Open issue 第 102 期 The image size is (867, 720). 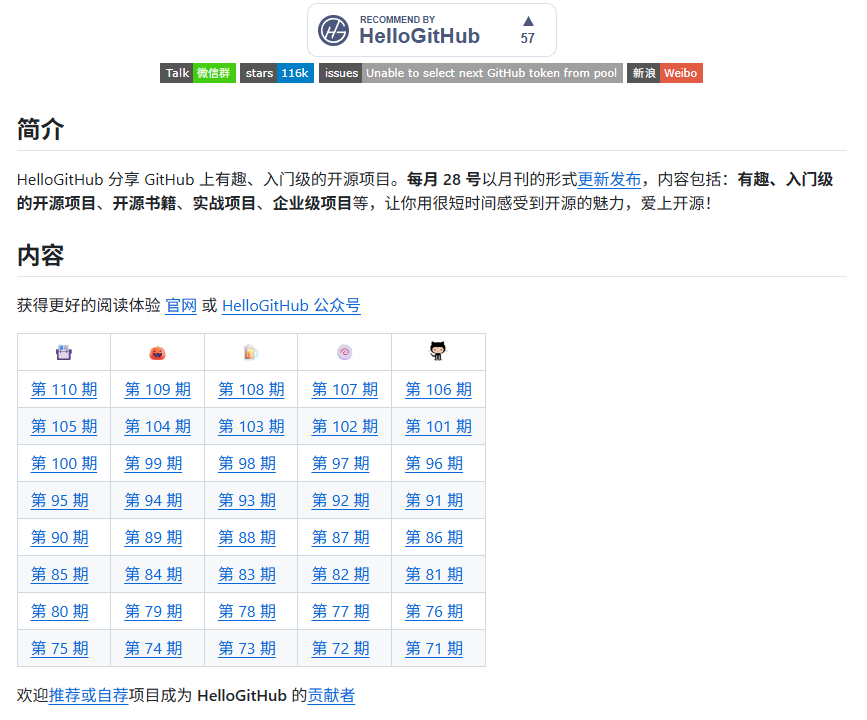(344, 426)
